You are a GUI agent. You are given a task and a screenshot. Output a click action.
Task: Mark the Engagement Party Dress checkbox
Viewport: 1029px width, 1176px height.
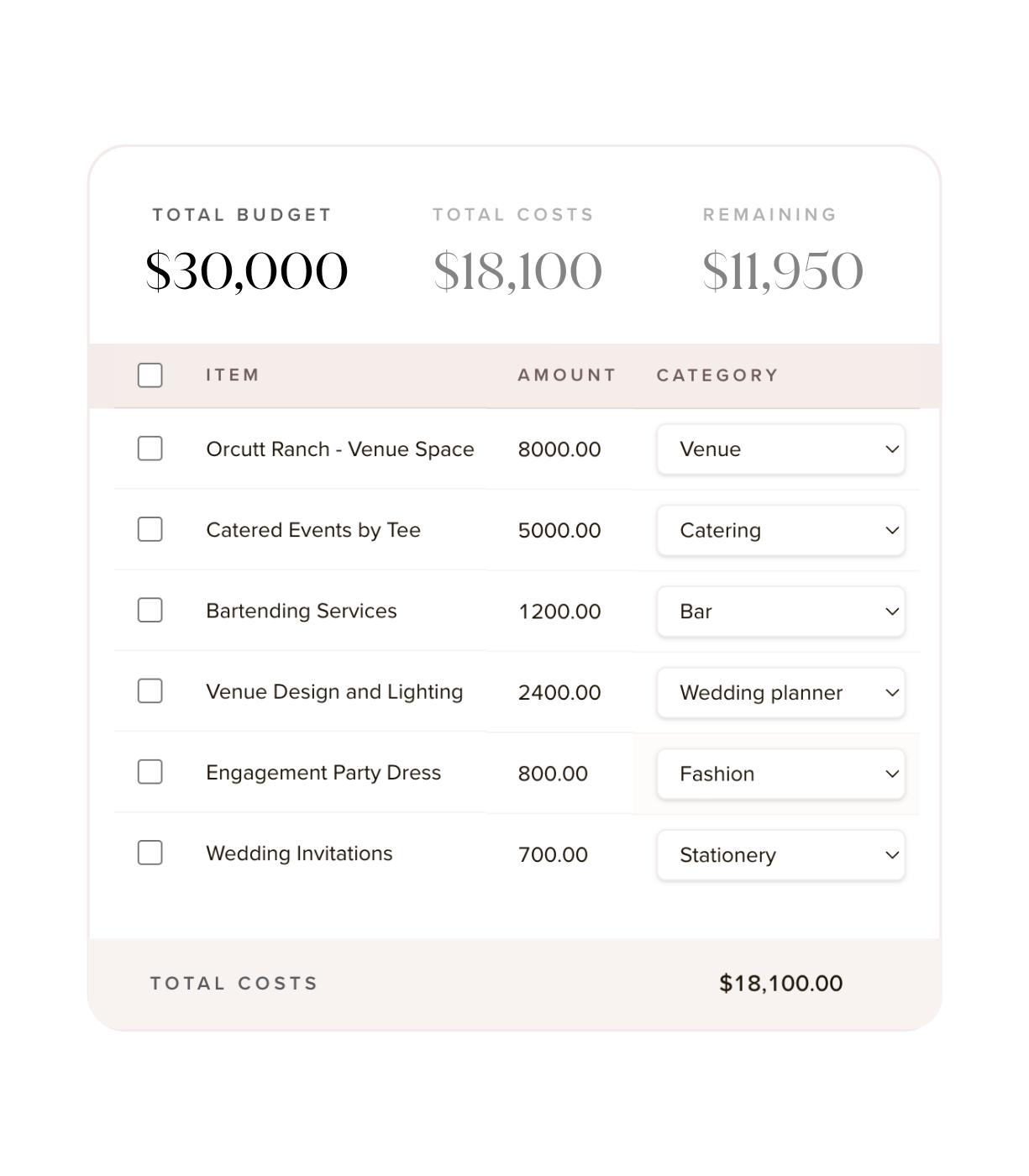150,772
